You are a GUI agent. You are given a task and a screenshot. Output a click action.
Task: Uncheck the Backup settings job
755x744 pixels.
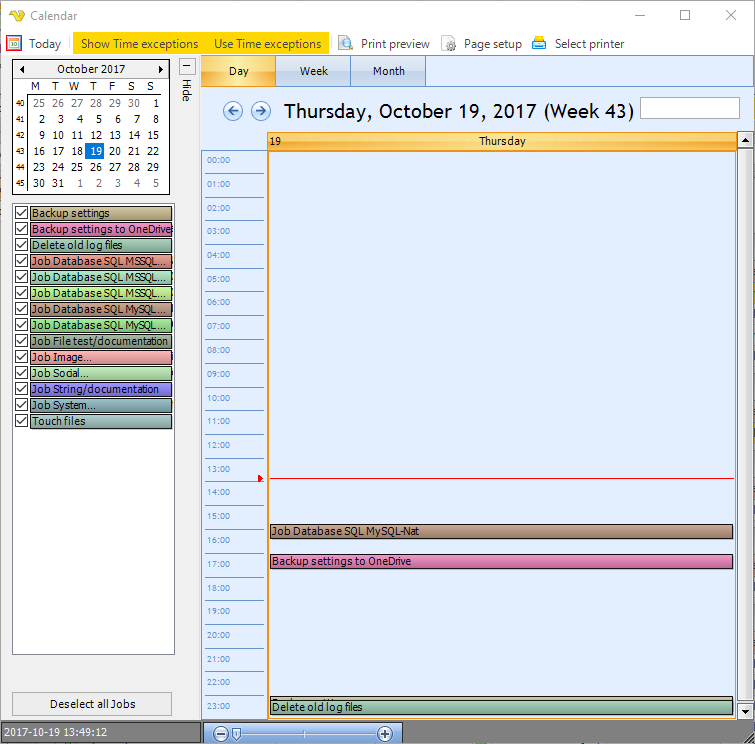point(21,213)
